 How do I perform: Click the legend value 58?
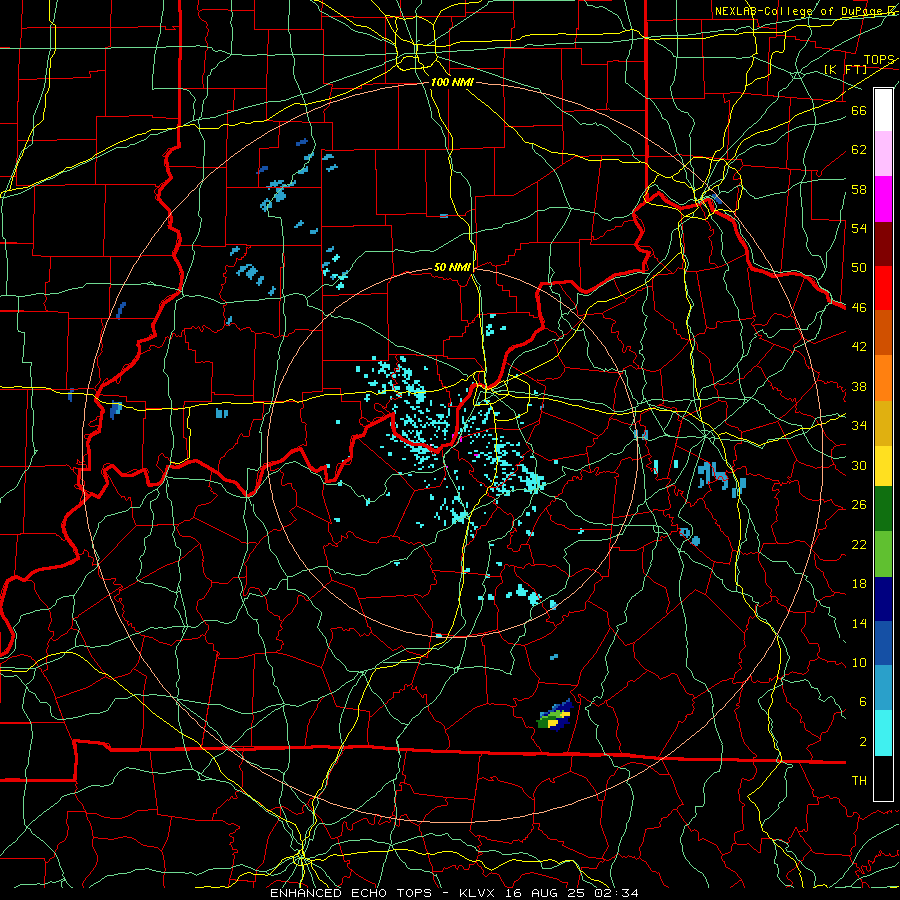click(859, 189)
